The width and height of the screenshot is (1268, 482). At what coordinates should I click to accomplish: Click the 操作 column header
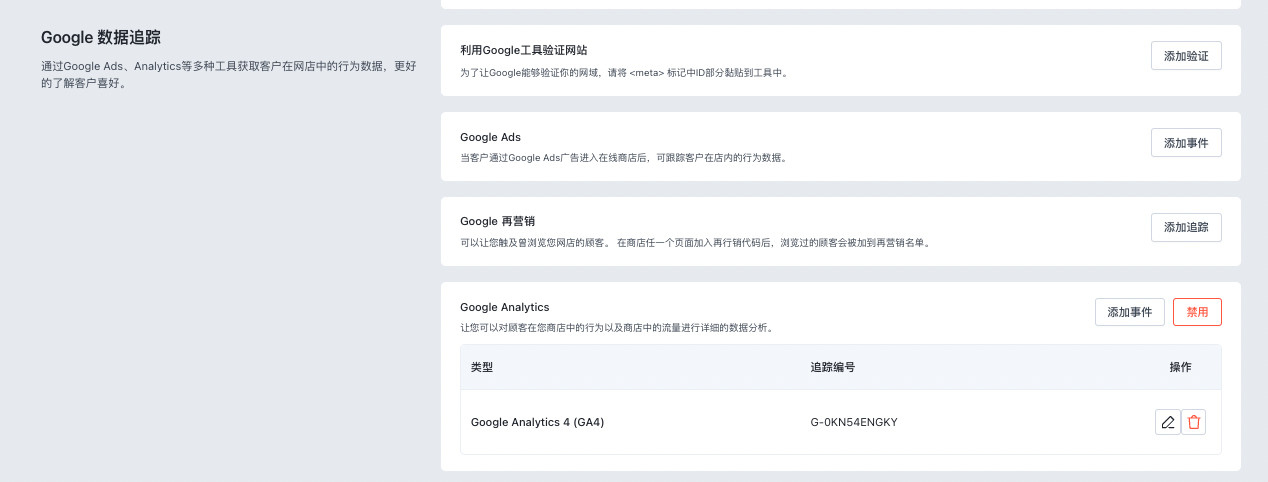(x=1180, y=367)
